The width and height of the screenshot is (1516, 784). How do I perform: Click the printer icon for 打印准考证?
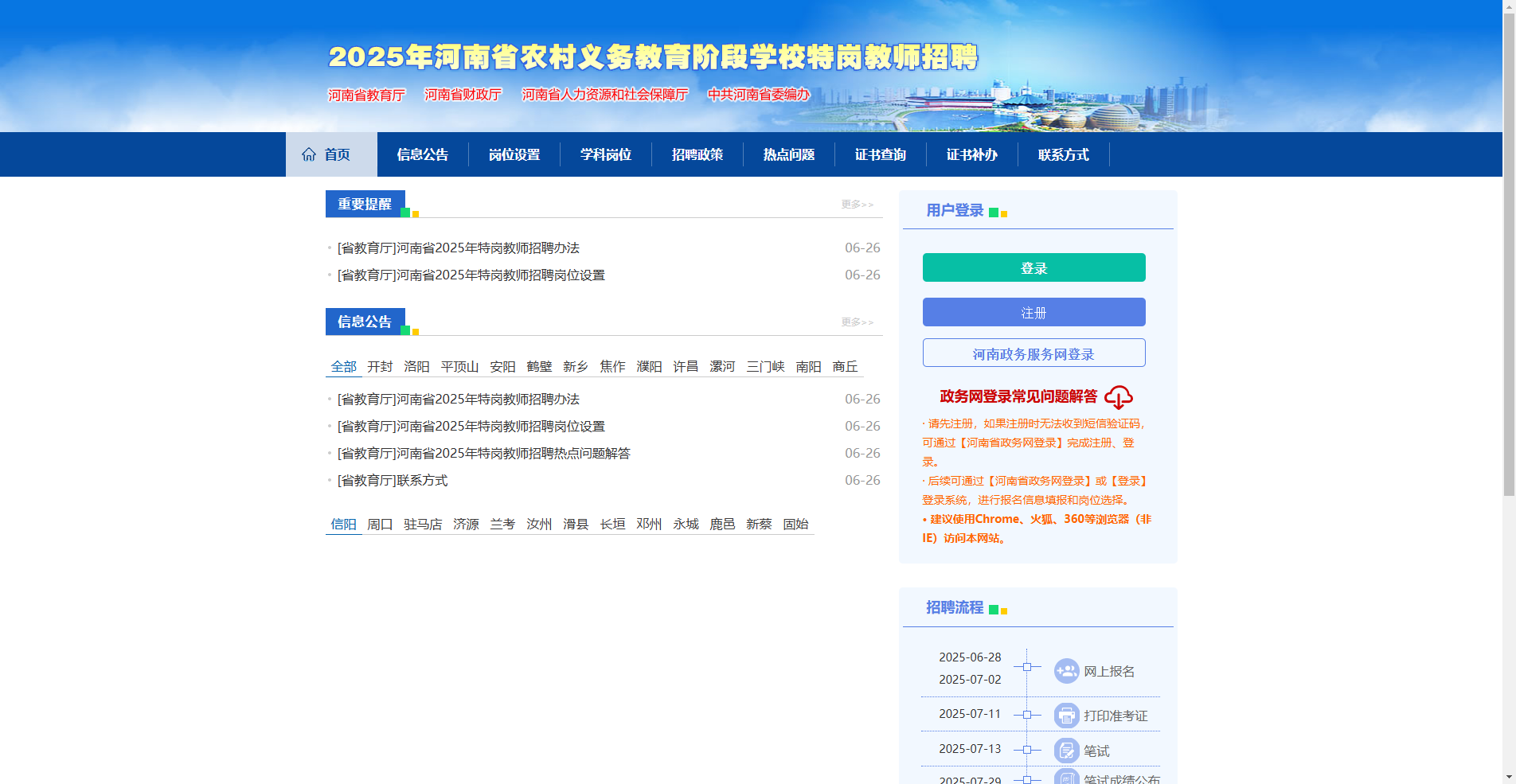pyautogui.click(x=1065, y=715)
